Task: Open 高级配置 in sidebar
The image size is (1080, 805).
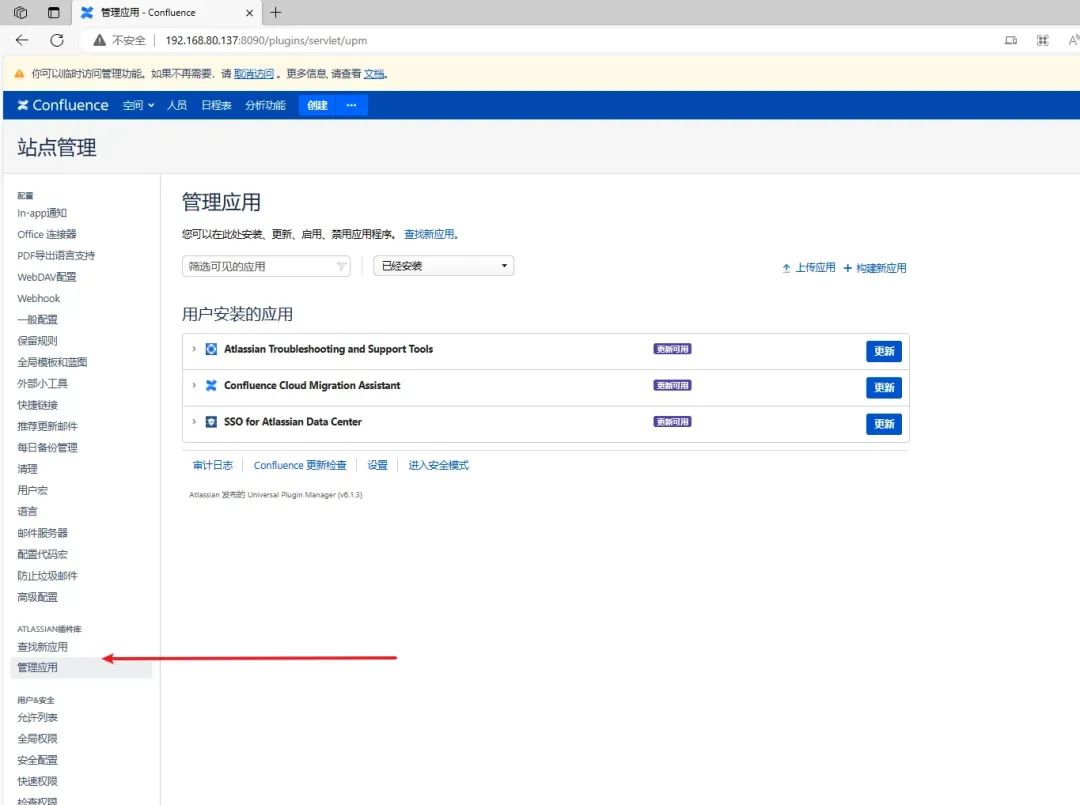Action: 37,597
